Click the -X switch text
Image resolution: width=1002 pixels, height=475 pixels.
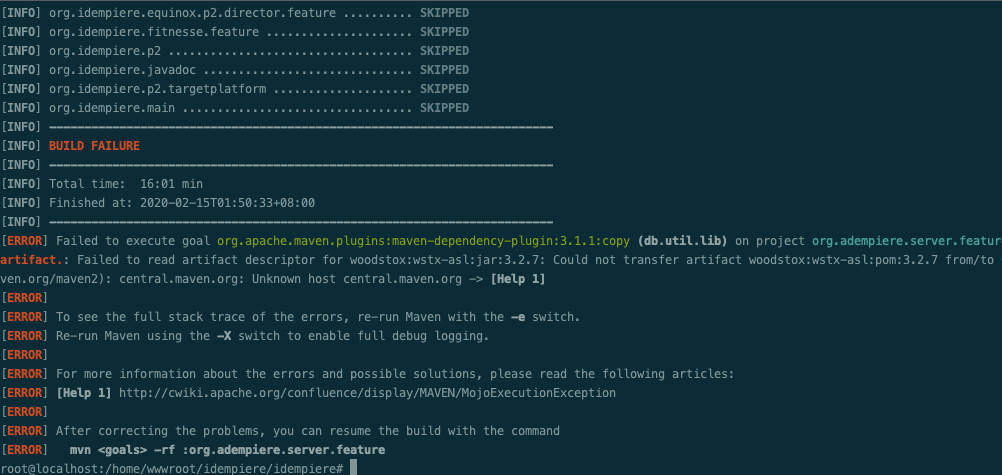pos(224,336)
